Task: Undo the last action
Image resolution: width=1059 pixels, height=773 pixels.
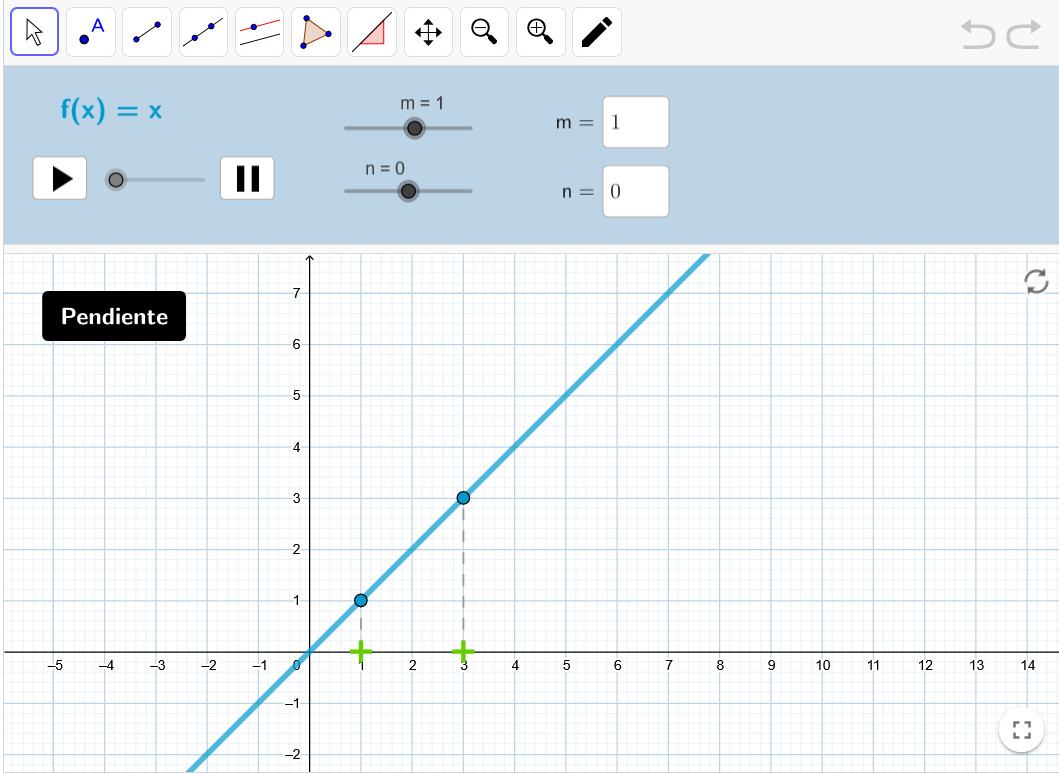Action: pos(978,35)
